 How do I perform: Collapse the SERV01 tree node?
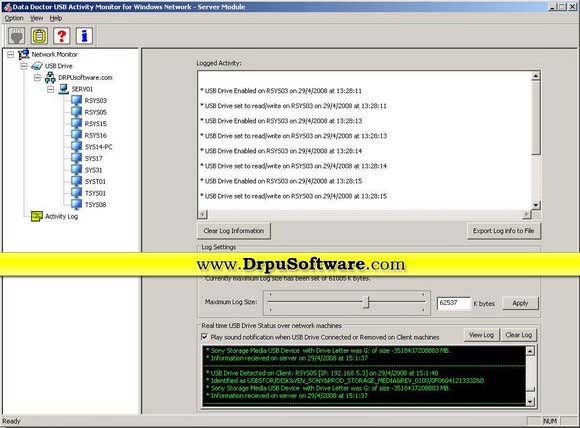coord(51,89)
